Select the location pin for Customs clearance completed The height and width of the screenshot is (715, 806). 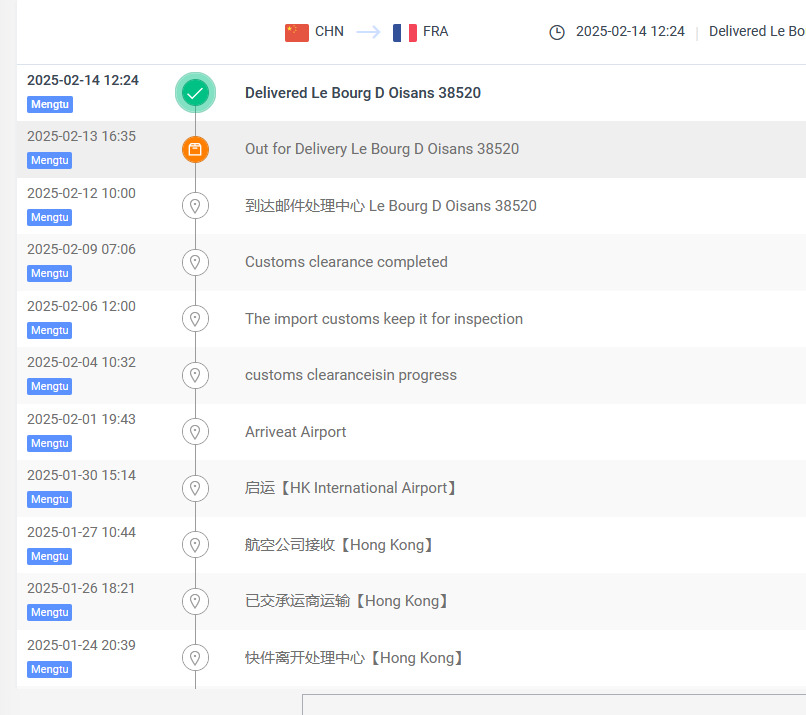(x=195, y=262)
